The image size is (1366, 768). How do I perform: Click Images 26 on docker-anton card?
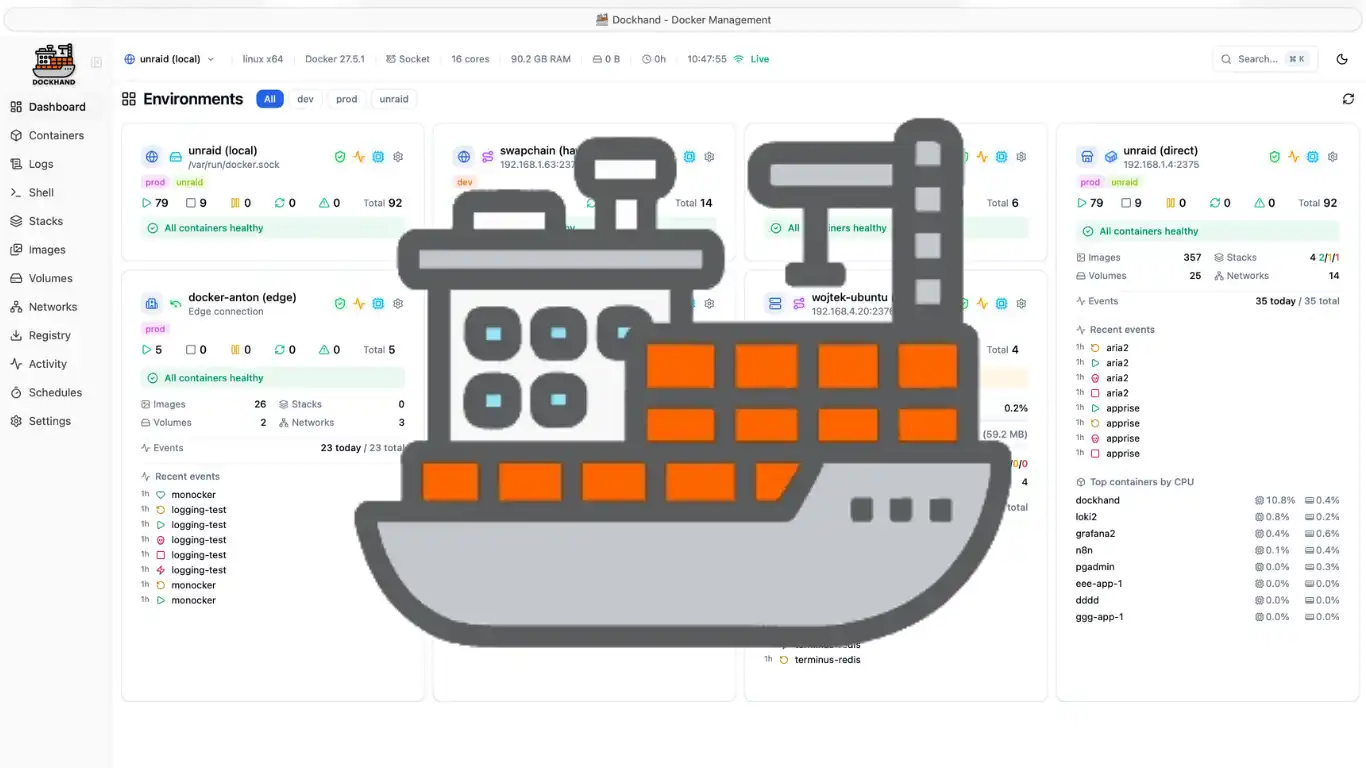(204, 405)
